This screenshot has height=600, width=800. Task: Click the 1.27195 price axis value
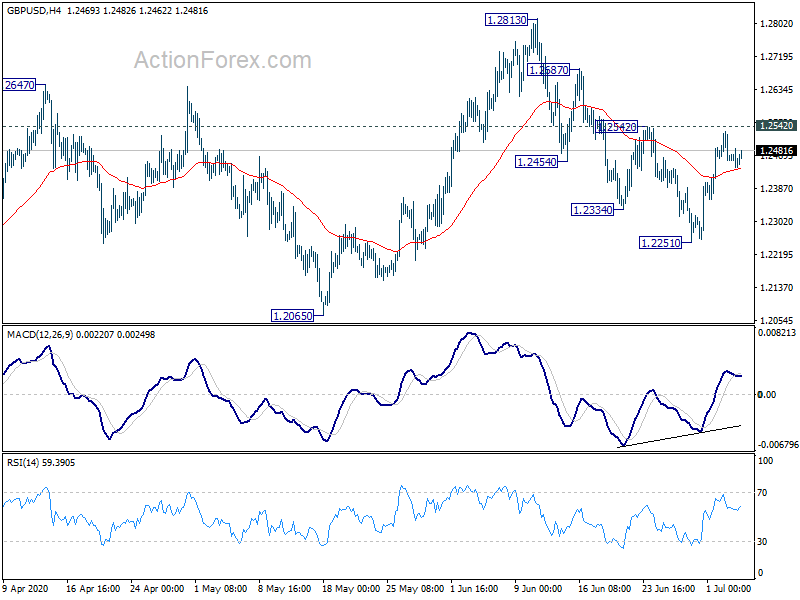(x=777, y=57)
